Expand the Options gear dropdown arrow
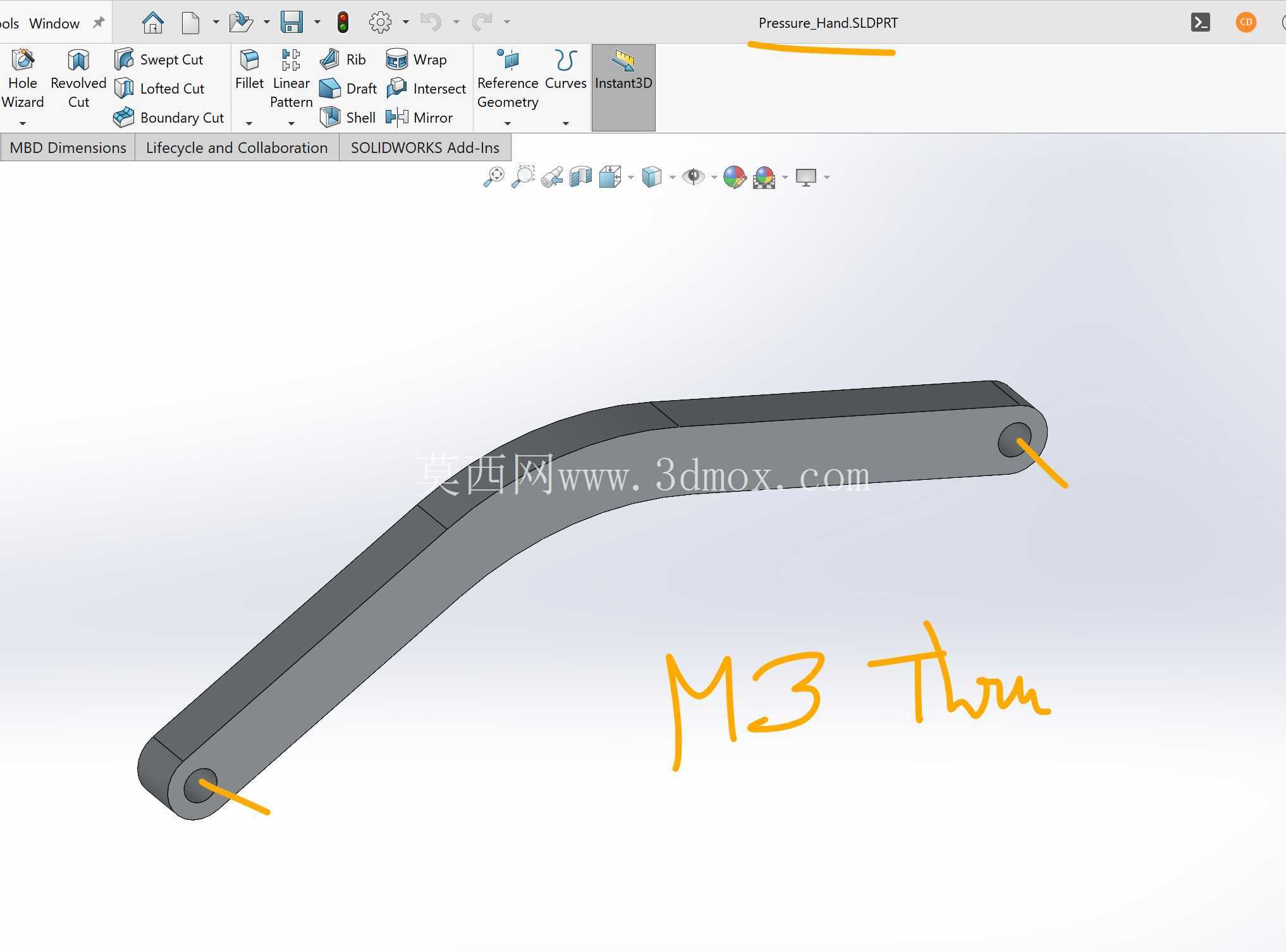Viewport: 1286px width, 952px height. coord(405,22)
